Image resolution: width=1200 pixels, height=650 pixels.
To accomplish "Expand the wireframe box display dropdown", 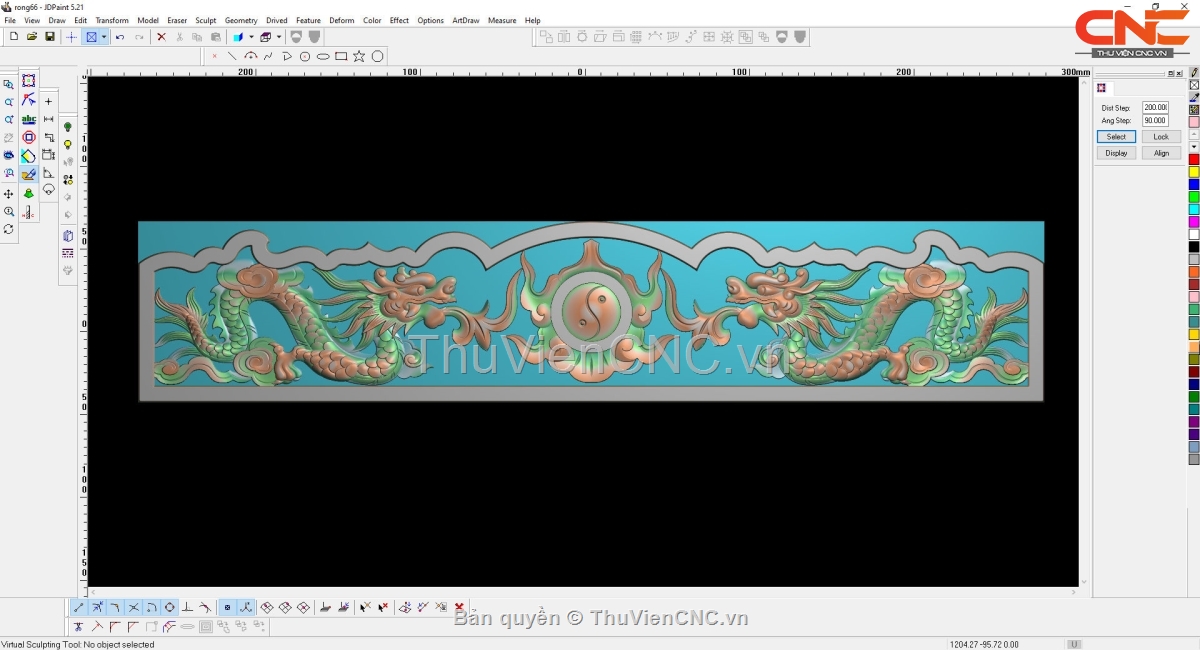I will pos(279,37).
